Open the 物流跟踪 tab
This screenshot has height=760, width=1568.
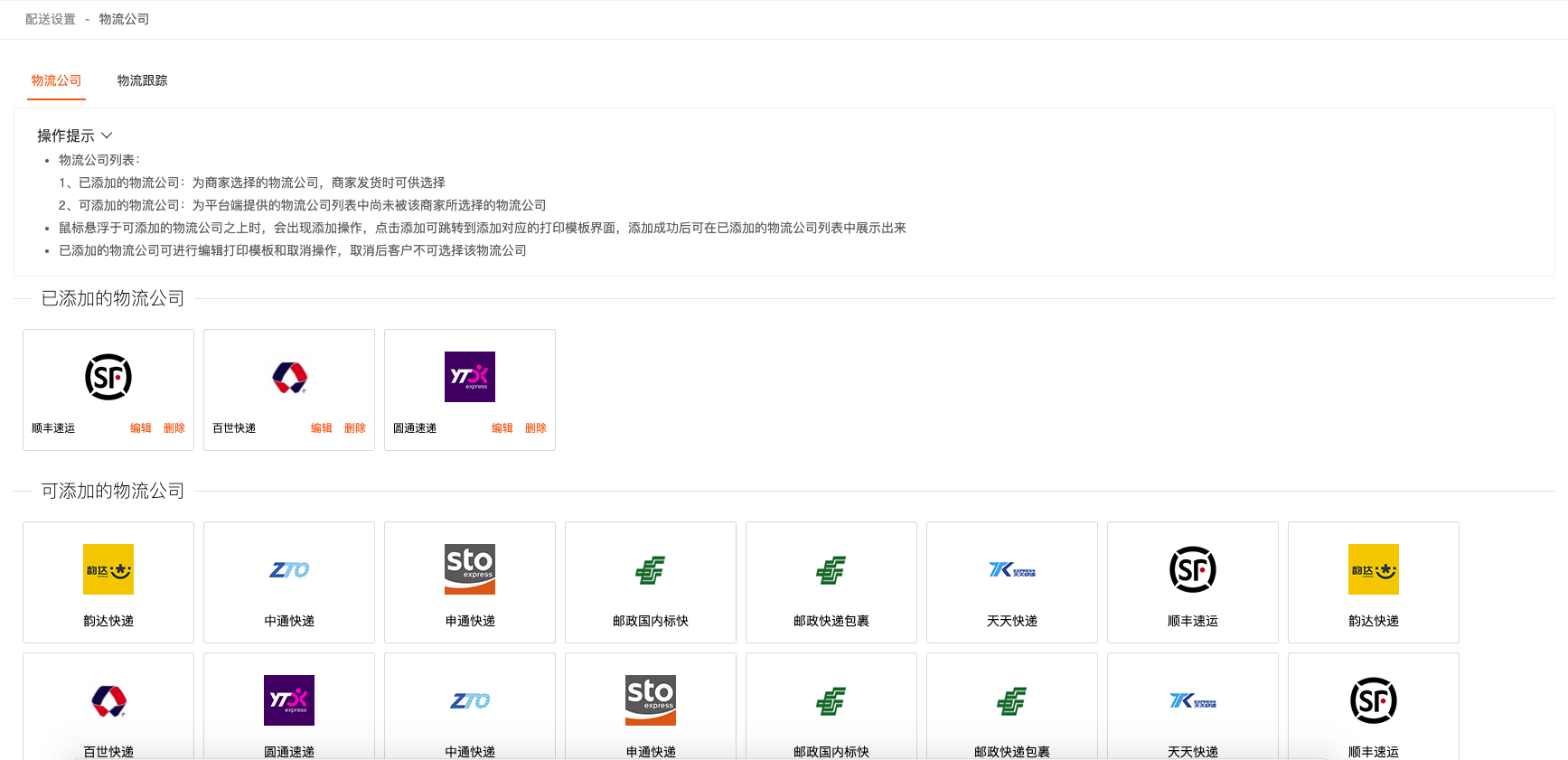tap(142, 80)
